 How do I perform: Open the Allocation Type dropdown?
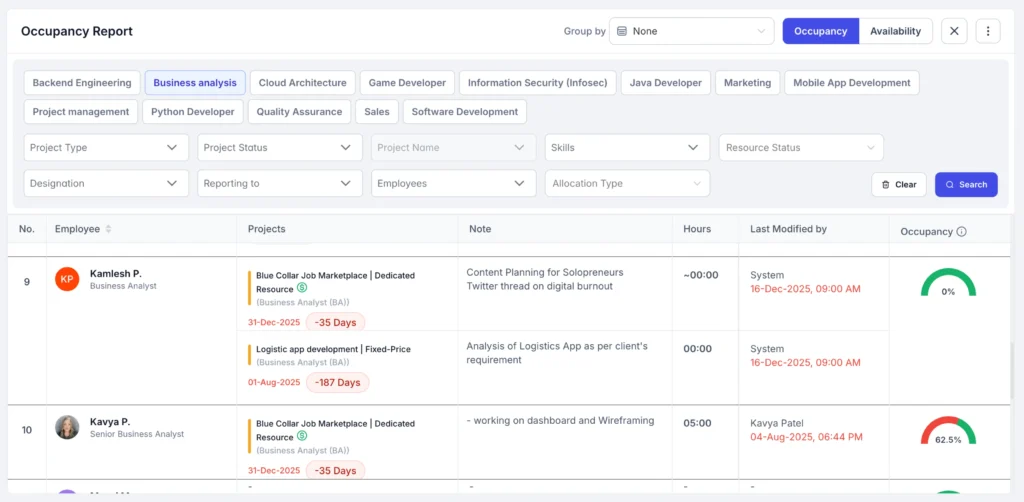pos(627,183)
